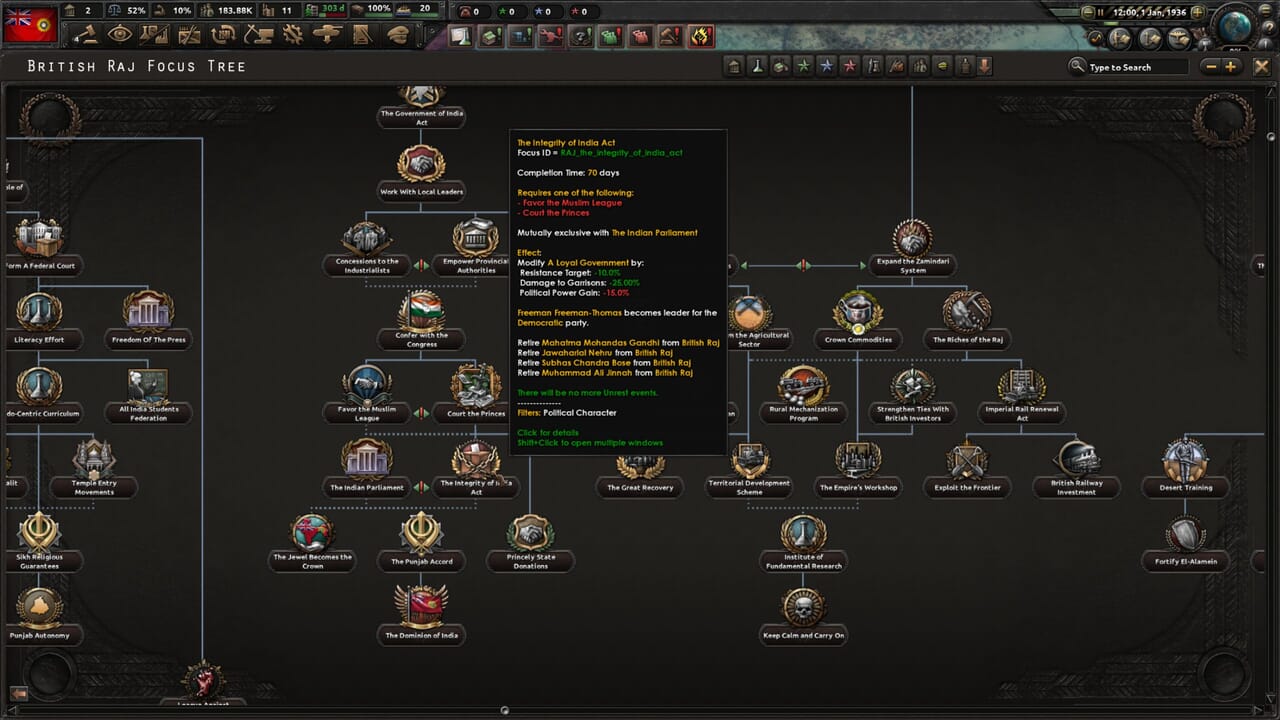
Task: Select The Jewel Becomes the Crown focus
Action: (x=313, y=542)
